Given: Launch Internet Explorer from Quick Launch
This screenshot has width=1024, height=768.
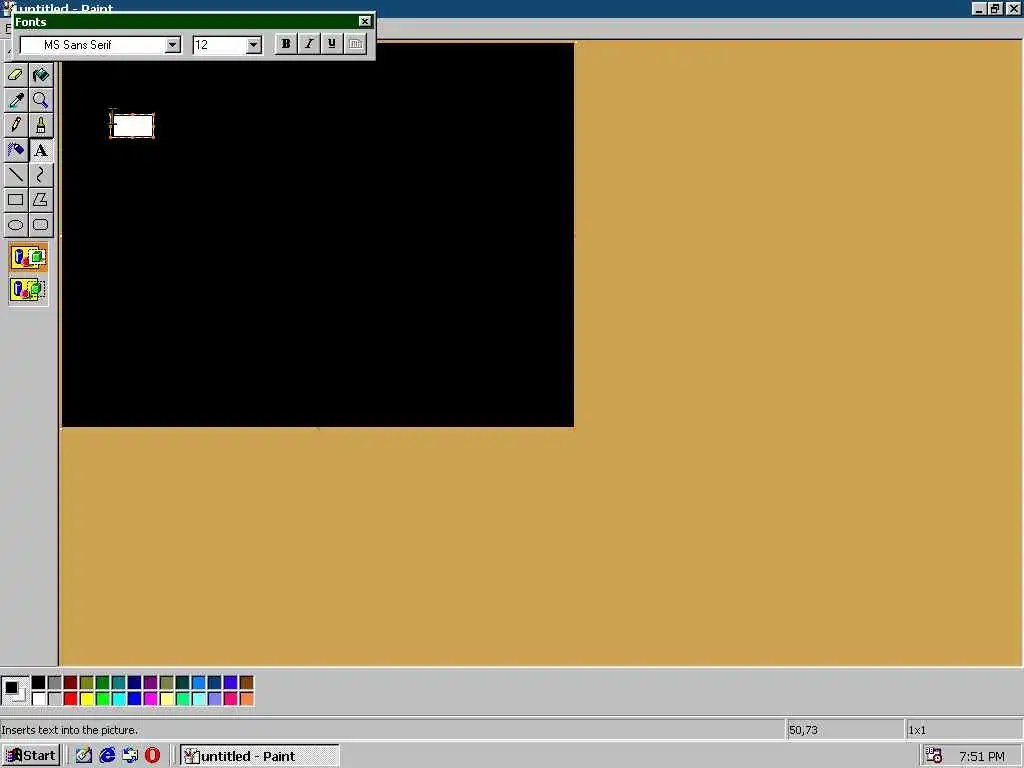Looking at the screenshot, I should point(107,756).
